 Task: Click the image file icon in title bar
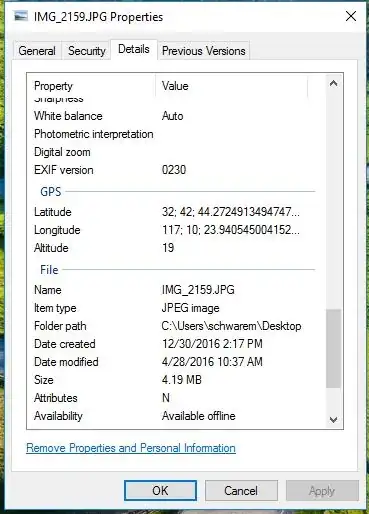20,16
